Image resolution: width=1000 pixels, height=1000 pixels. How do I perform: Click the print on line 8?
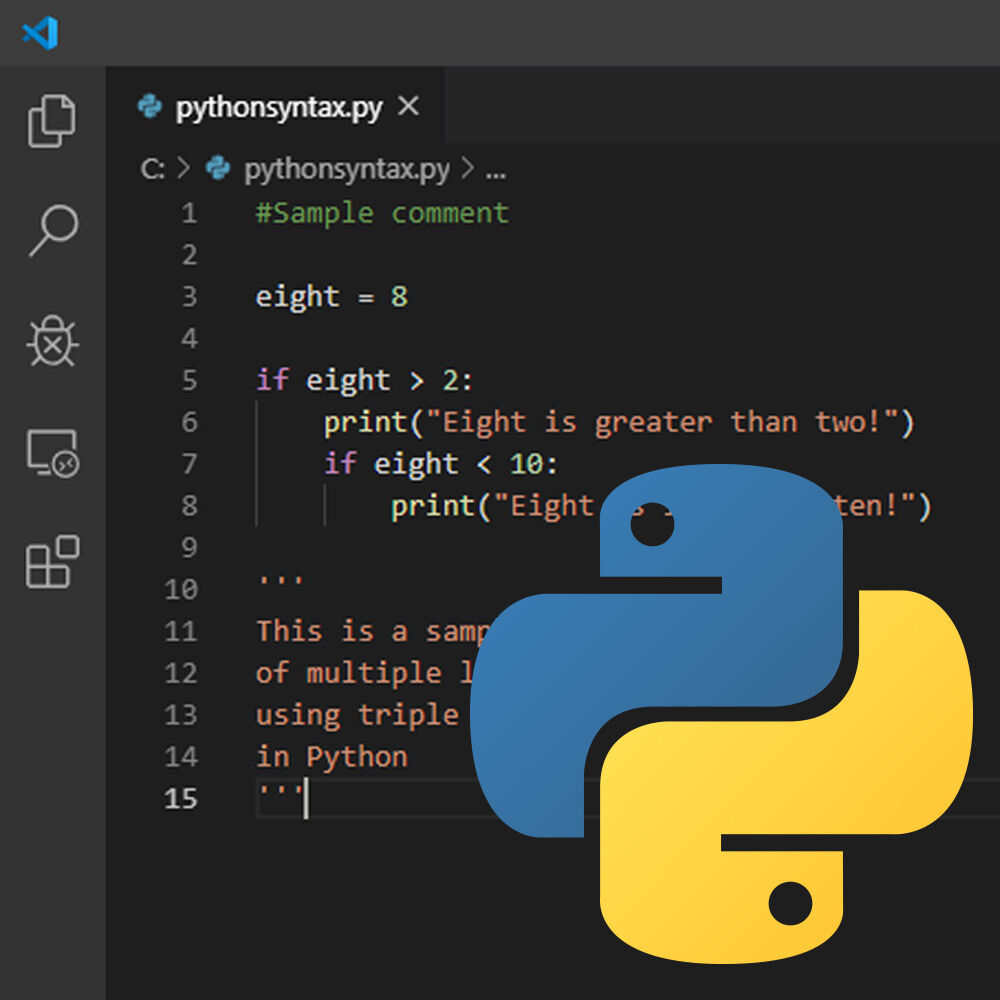pyautogui.click(x=434, y=506)
